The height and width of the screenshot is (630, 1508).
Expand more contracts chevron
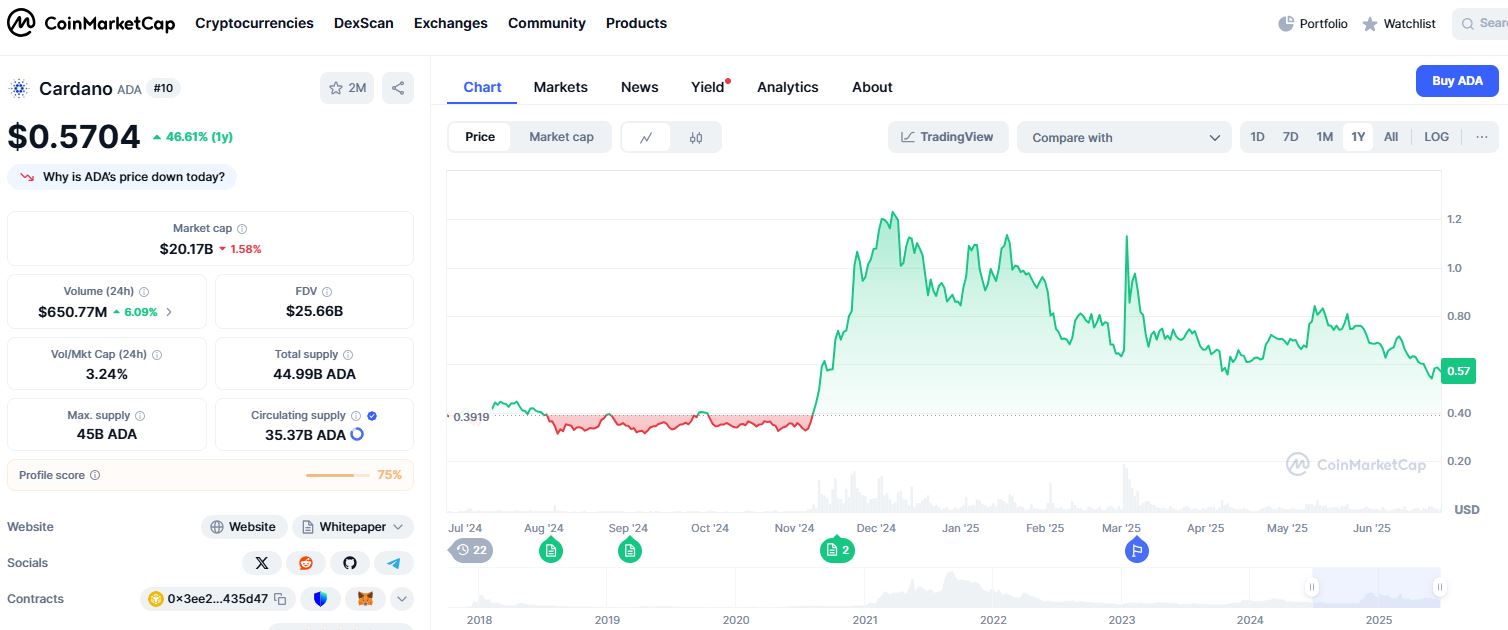coord(402,599)
